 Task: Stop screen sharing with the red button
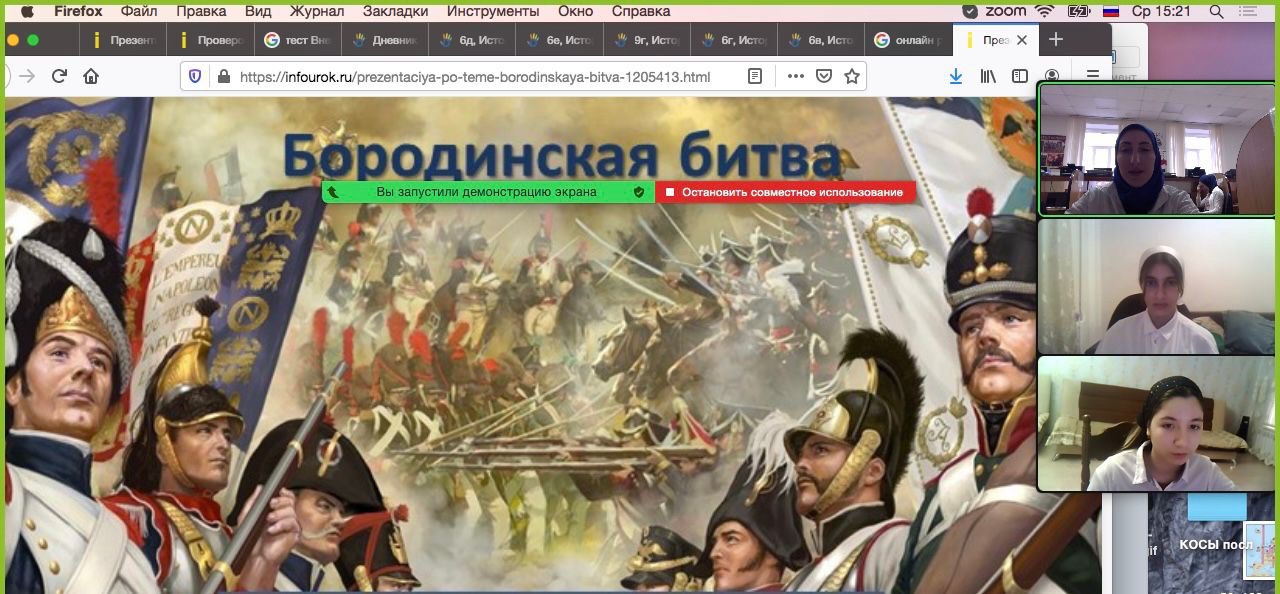coord(785,192)
